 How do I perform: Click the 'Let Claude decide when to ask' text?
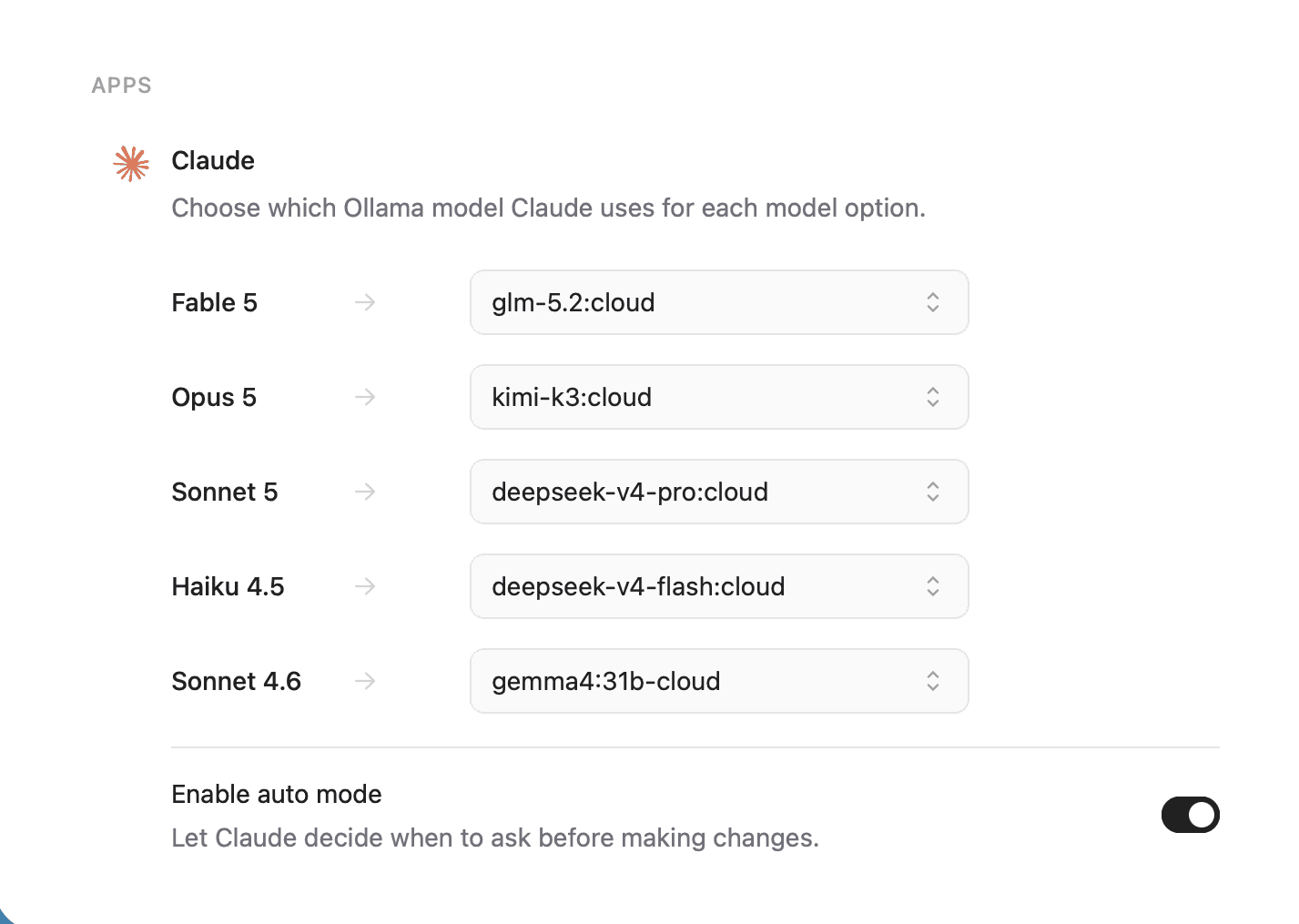coord(495,838)
